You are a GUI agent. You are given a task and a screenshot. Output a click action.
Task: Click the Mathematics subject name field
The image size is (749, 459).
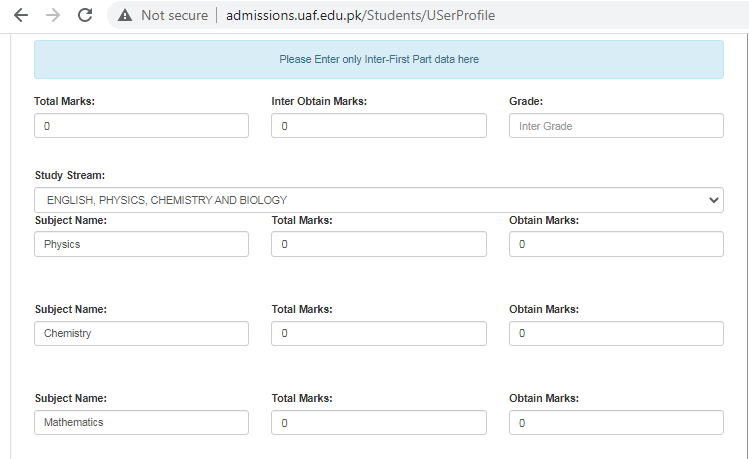point(141,423)
